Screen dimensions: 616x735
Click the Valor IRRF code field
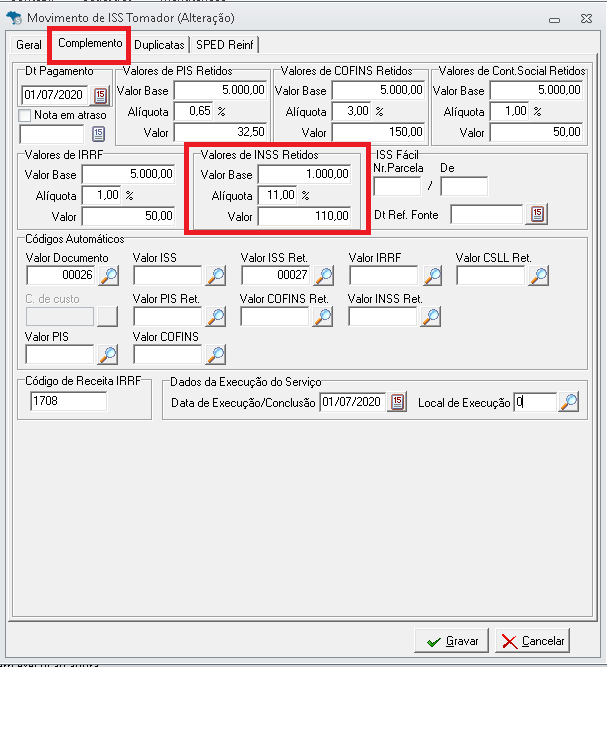click(x=383, y=276)
